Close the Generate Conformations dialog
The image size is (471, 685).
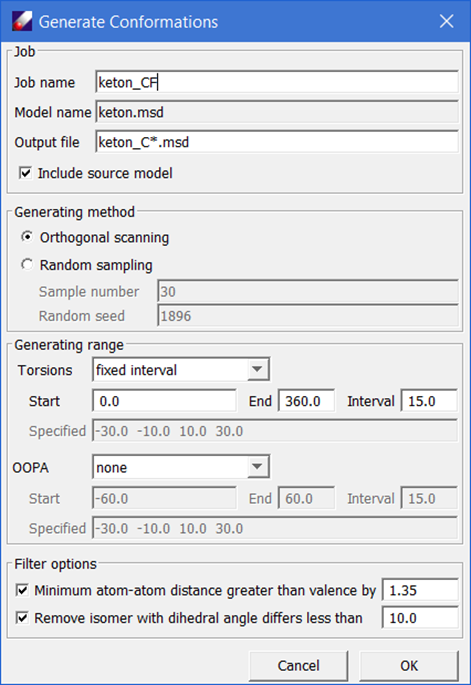[x=446, y=21]
